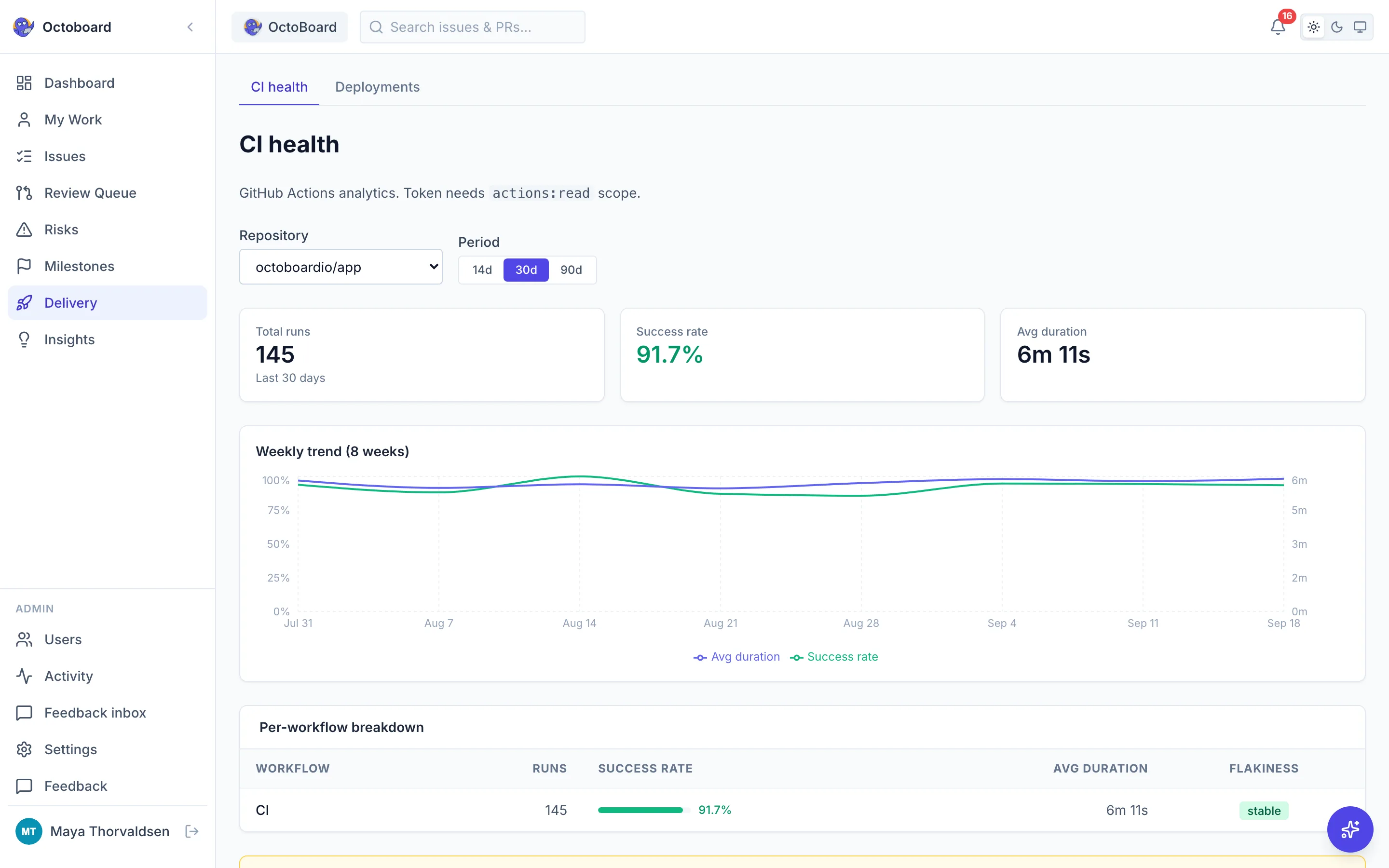Select light theme sun icon
1389x868 pixels.
(1313, 27)
